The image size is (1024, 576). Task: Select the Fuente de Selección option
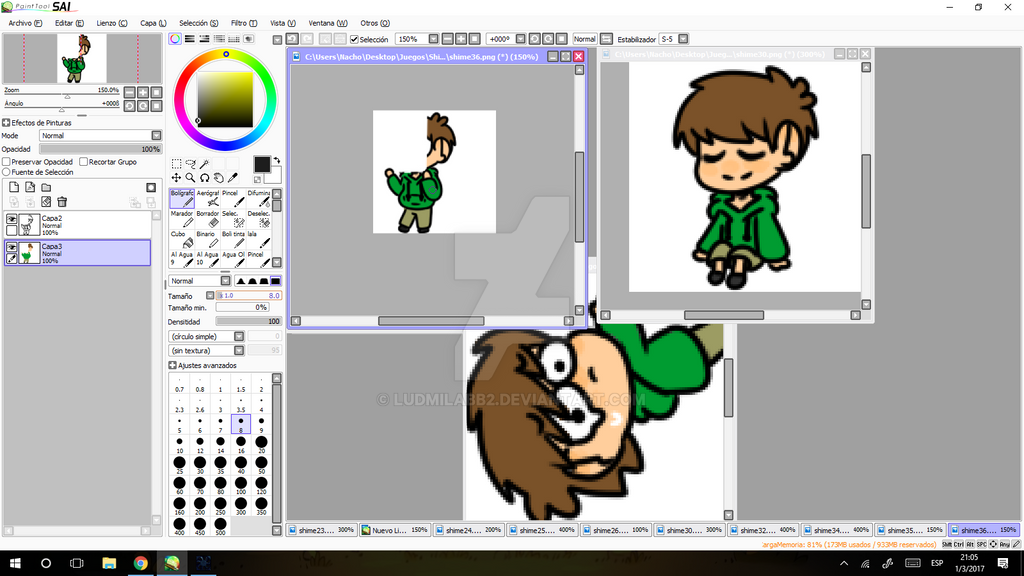coord(7,172)
